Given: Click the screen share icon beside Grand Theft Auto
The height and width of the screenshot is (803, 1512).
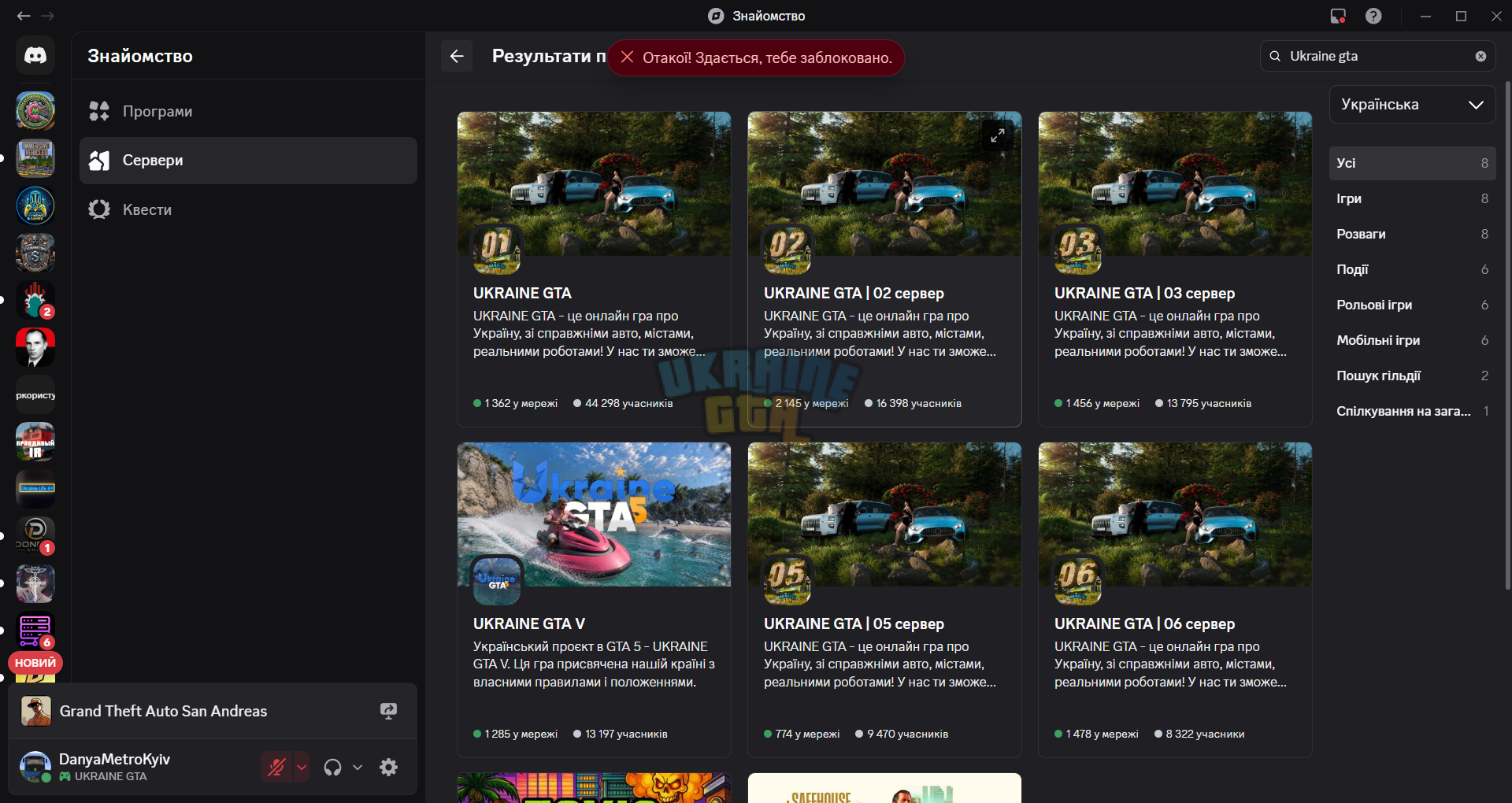Looking at the screenshot, I should click(x=388, y=711).
